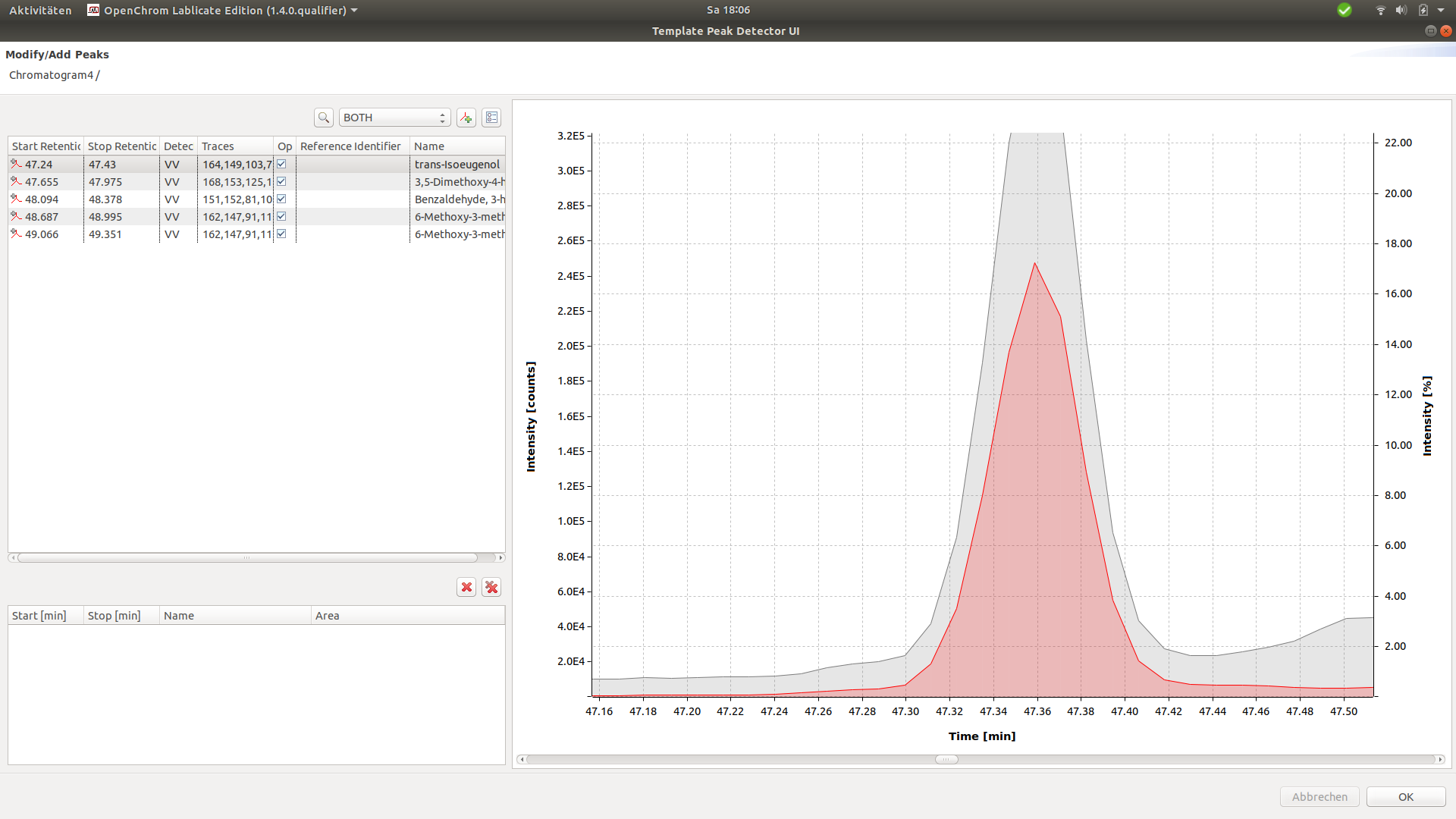Screen dimensions: 1456x819
Task: Uncheck the Op checkbox for the 48.094 peak
Action: [x=281, y=199]
